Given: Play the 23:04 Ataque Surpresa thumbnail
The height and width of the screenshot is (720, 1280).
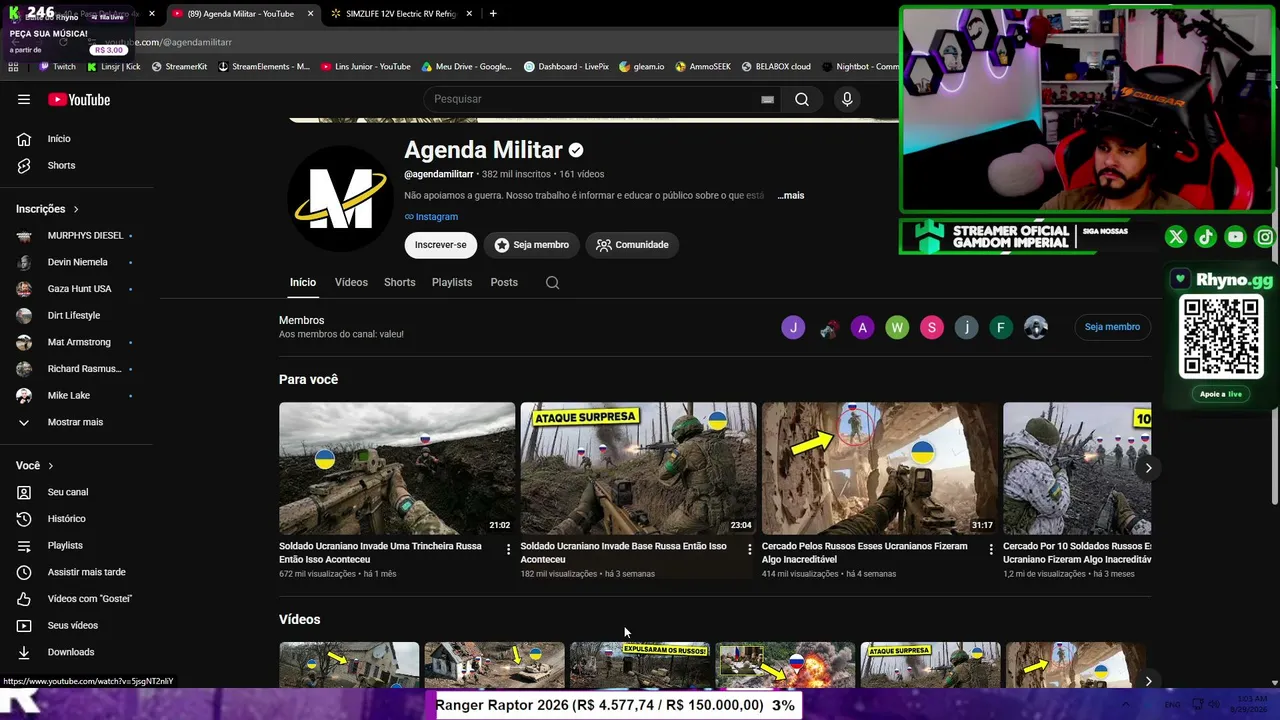Looking at the screenshot, I should pos(638,468).
